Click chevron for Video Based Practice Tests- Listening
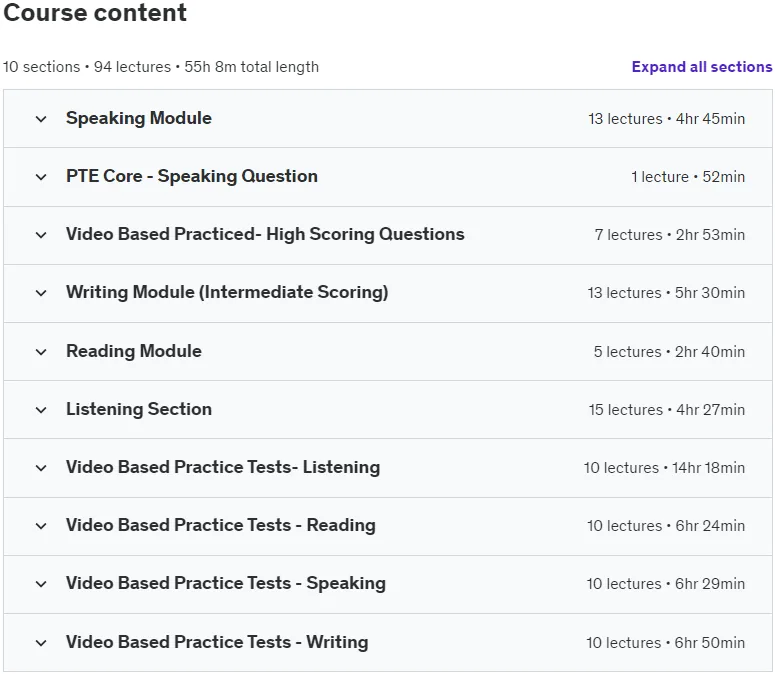This screenshot has width=775, height=674. pyautogui.click(x=41, y=467)
